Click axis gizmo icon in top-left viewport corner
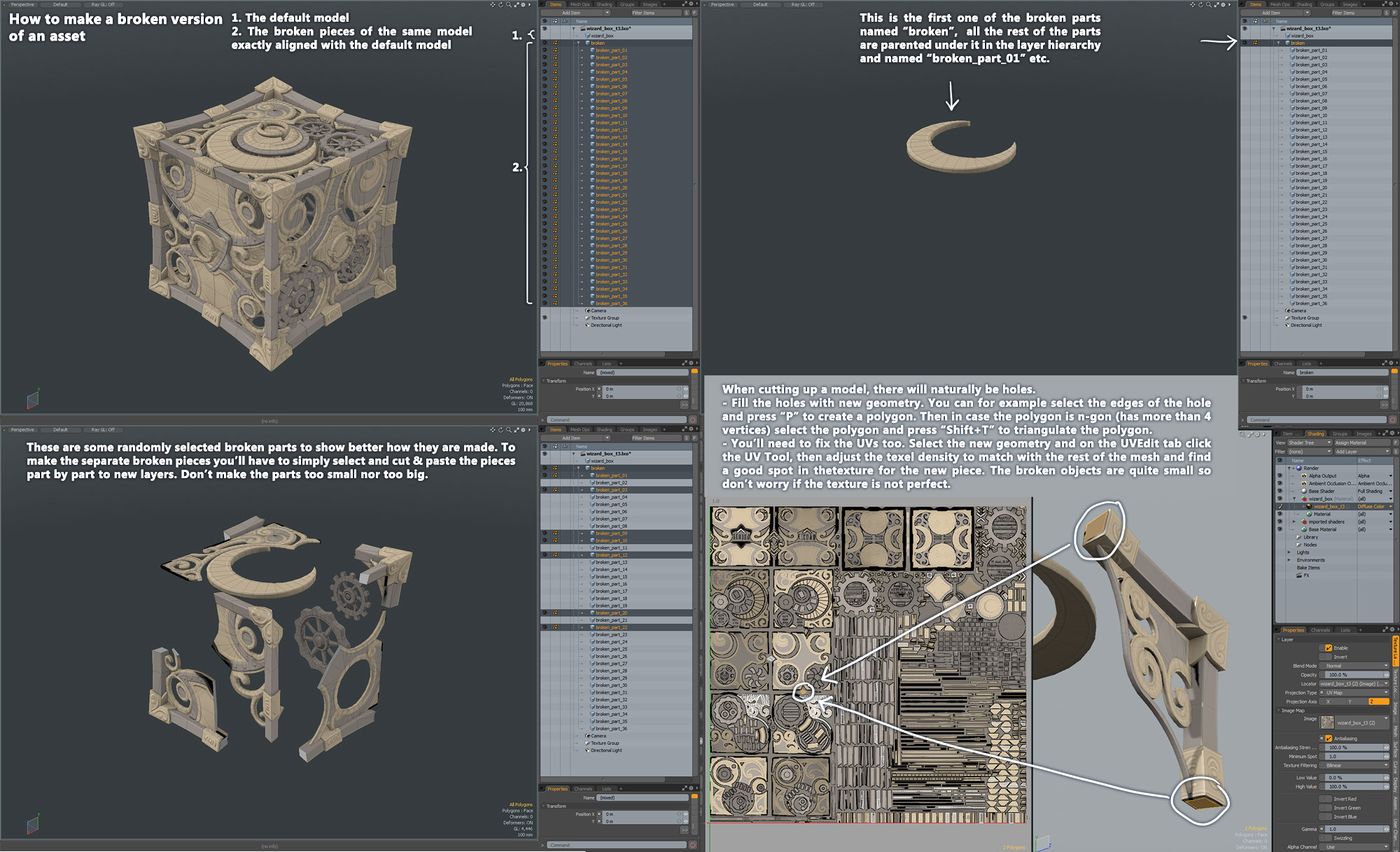 tap(33, 398)
